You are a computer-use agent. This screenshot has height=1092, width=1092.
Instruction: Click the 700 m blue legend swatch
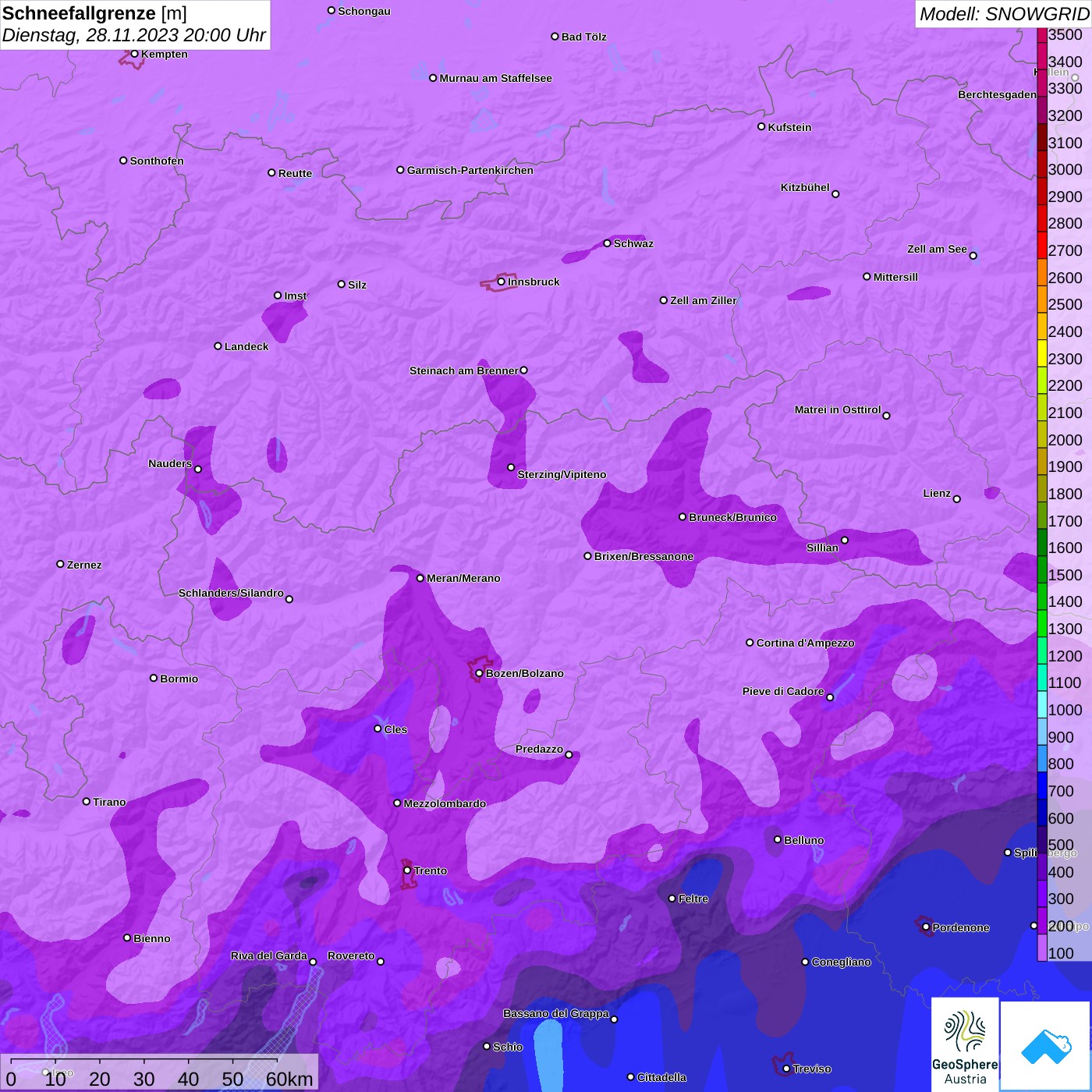1042,785
